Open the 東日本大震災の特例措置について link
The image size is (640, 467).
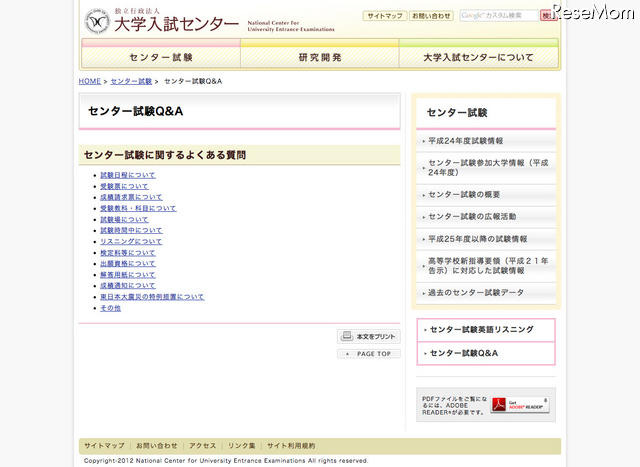pos(152,297)
